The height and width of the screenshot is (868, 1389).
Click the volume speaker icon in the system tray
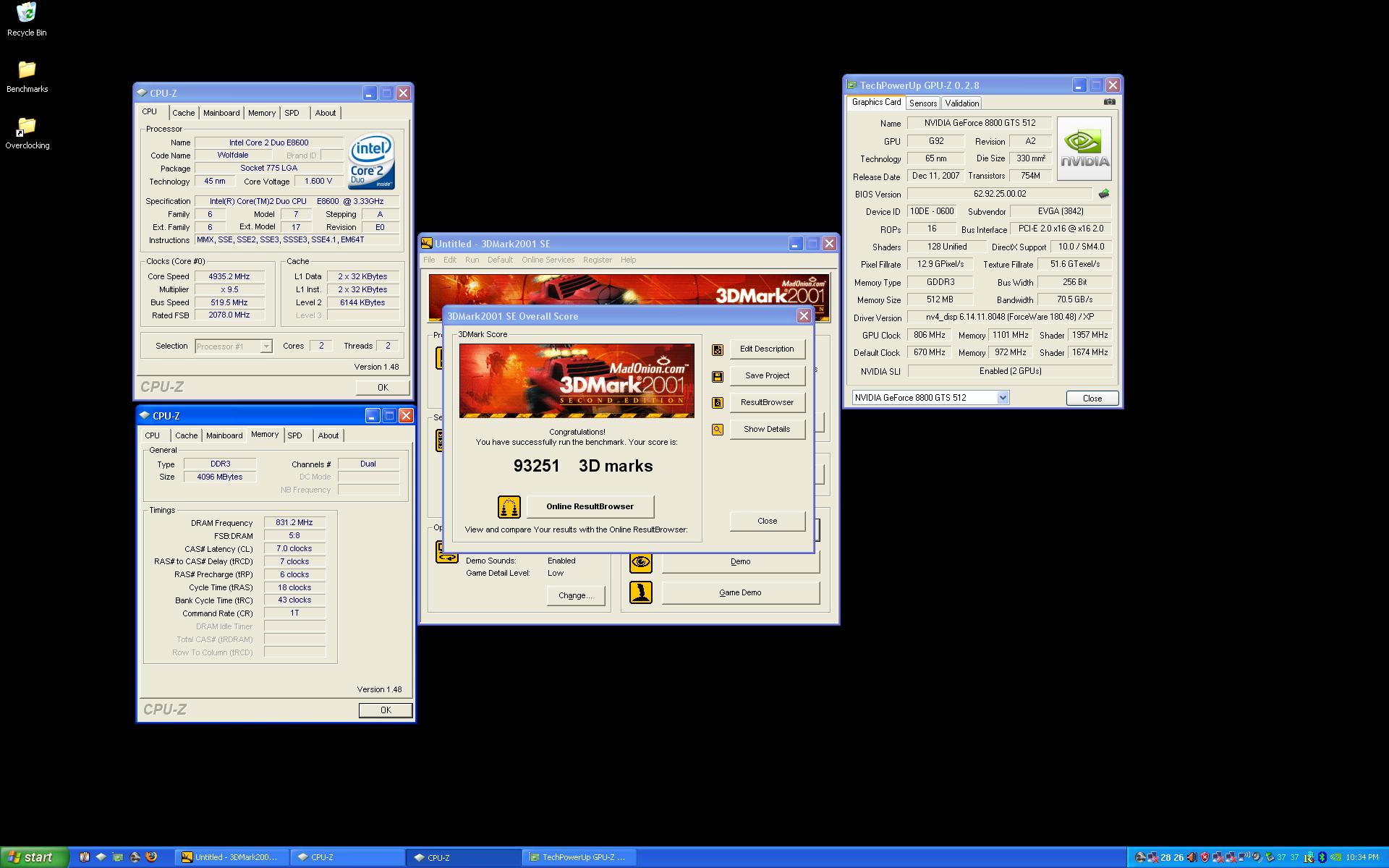(1192, 857)
